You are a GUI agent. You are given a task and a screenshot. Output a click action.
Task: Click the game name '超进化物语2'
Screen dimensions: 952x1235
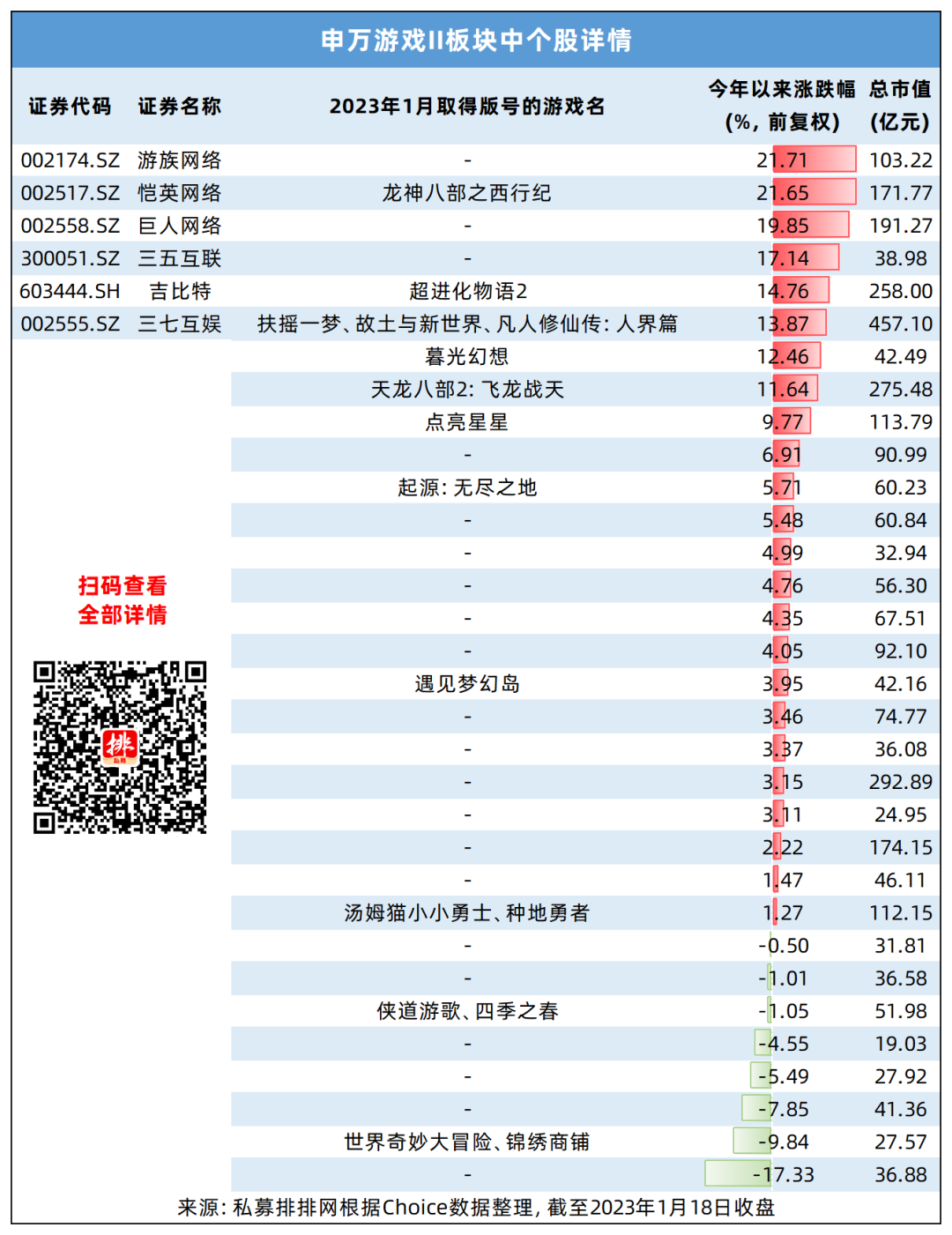coord(467,291)
